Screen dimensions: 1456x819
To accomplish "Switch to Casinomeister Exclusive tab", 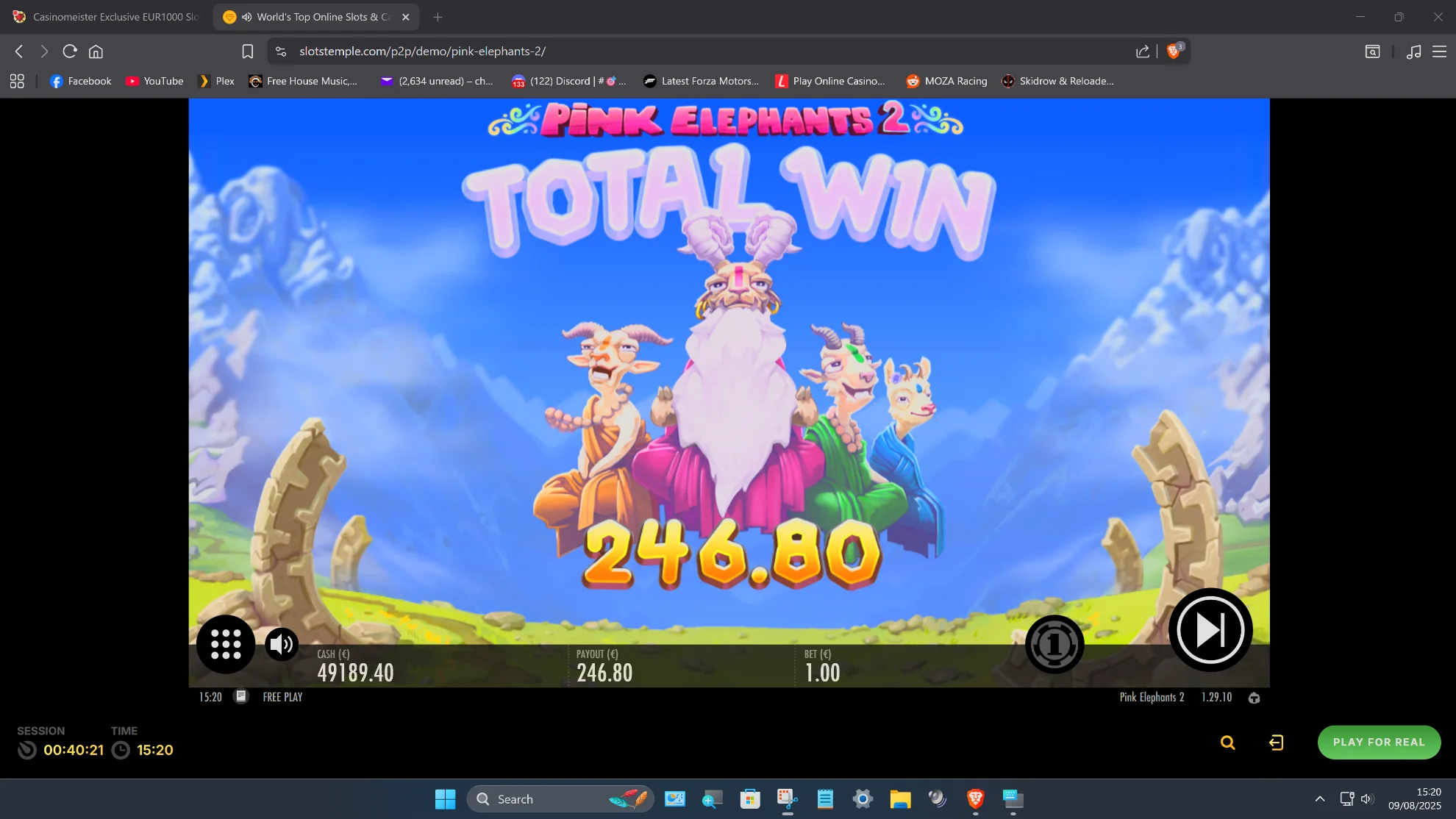I will click(107, 17).
